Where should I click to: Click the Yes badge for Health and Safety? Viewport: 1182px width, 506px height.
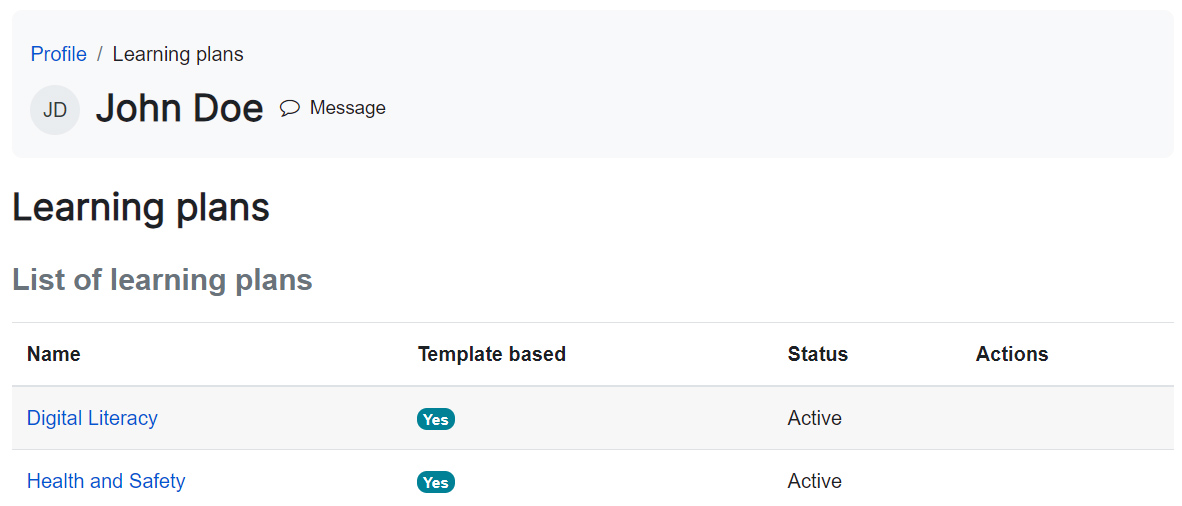coord(436,482)
